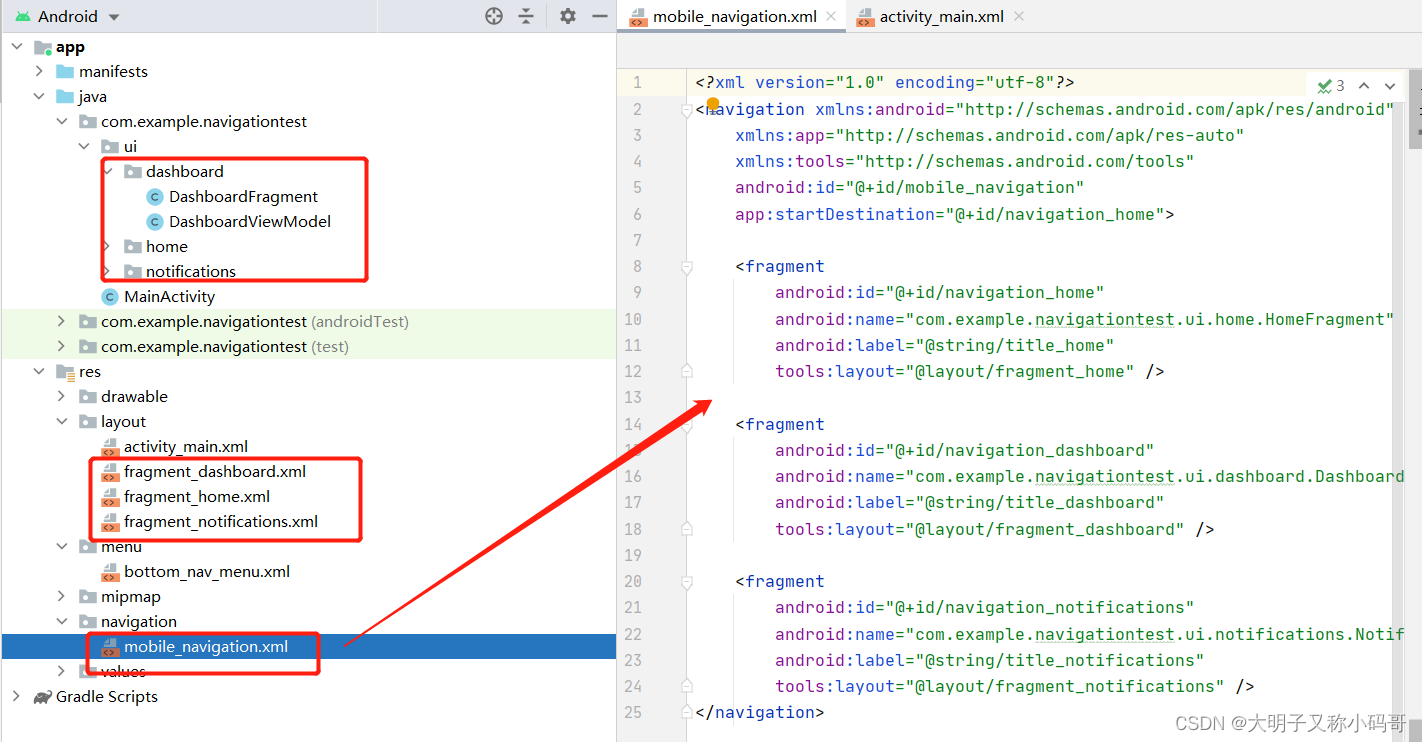Close the mobile_navigation.xml tab

pyautogui.click(x=832, y=16)
